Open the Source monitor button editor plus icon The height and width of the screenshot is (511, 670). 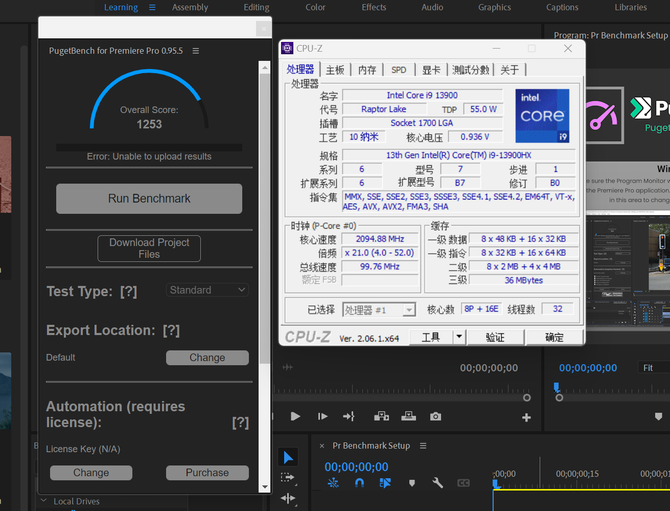click(526, 417)
